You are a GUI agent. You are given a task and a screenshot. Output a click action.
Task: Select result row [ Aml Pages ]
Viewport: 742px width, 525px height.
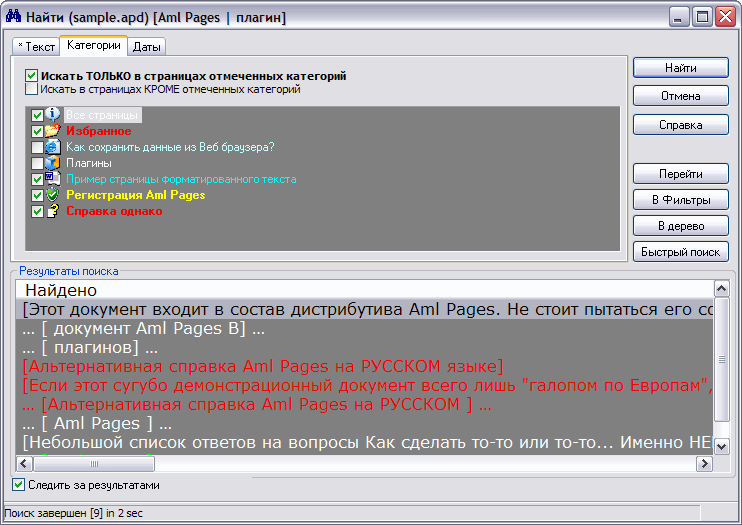coord(364,423)
